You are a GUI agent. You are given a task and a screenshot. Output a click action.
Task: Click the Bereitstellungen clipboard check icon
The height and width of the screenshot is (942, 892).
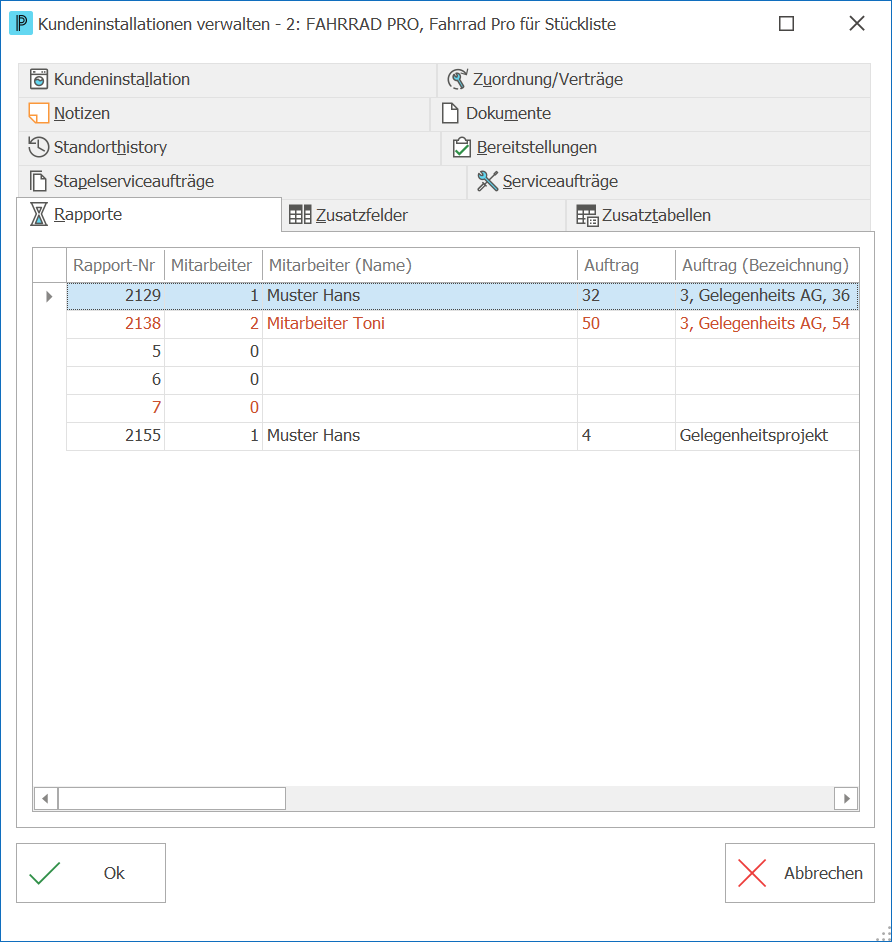(461, 147)
